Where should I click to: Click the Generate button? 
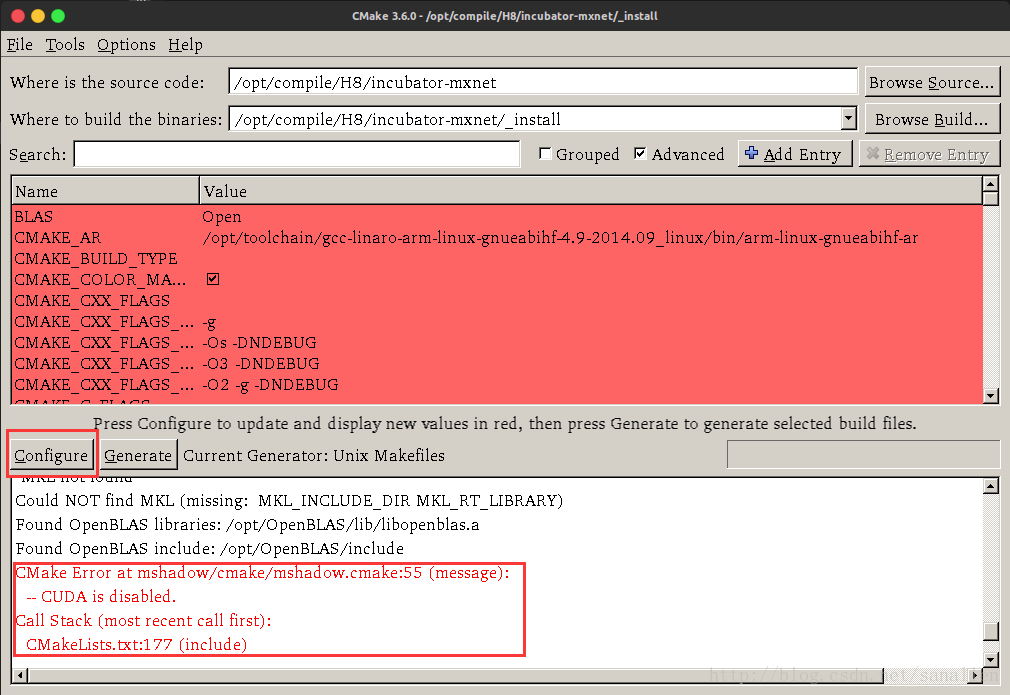[x=138, y=455]
